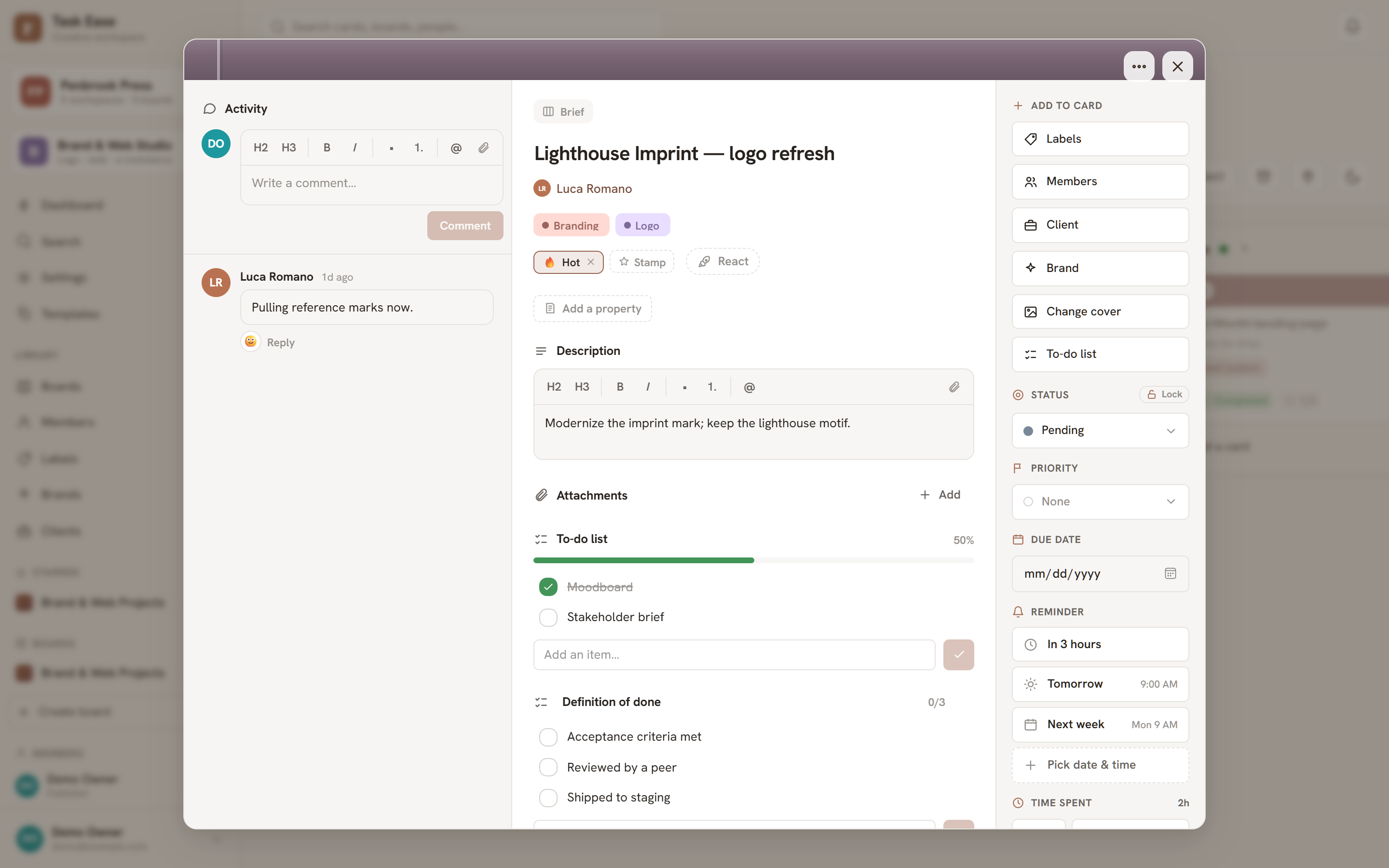Insert bullet list in comment editor
Screen dimensions: 1389x868
392,148
